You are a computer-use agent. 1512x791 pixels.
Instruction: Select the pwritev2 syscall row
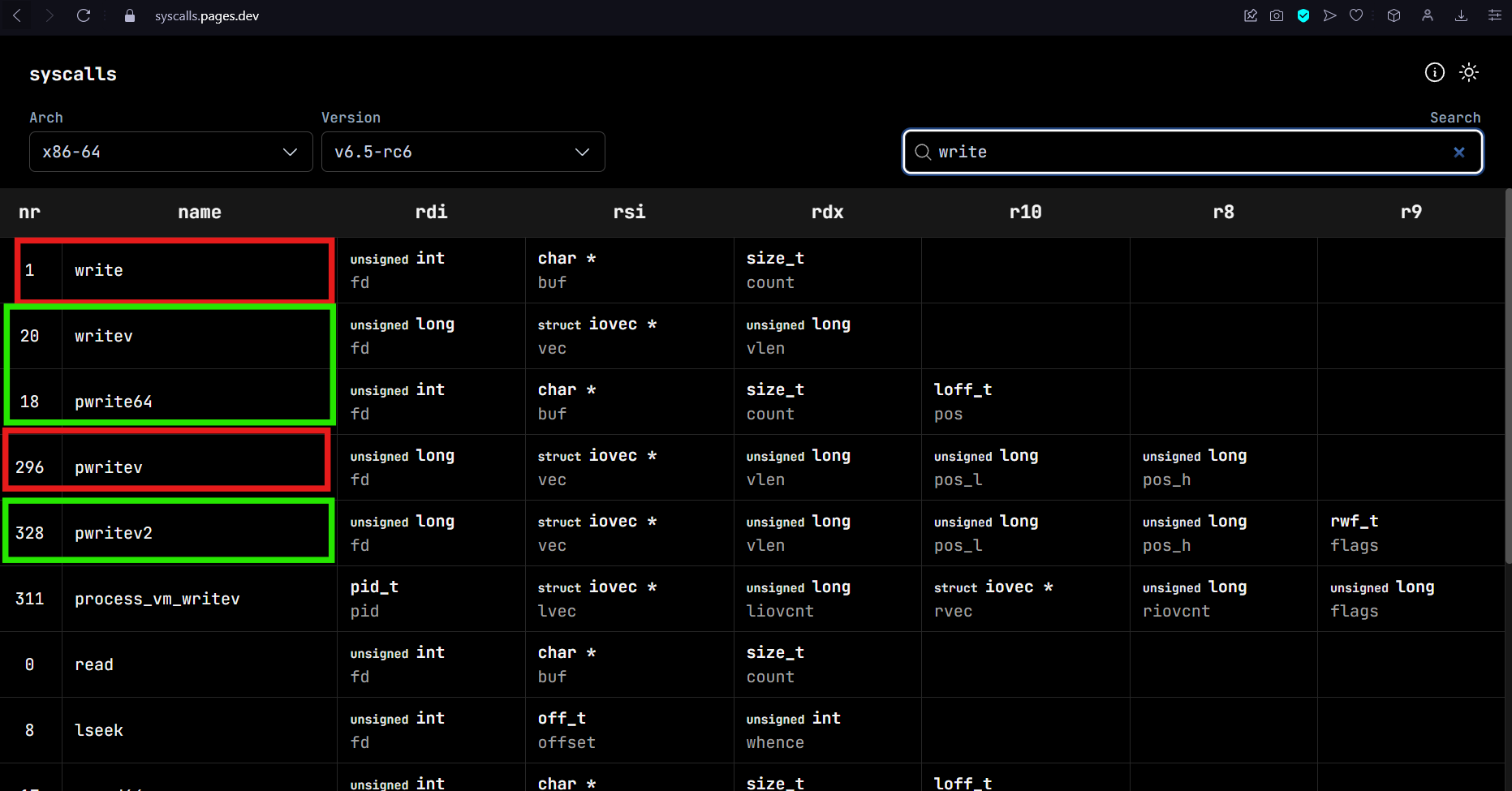[x=114, y=533]
